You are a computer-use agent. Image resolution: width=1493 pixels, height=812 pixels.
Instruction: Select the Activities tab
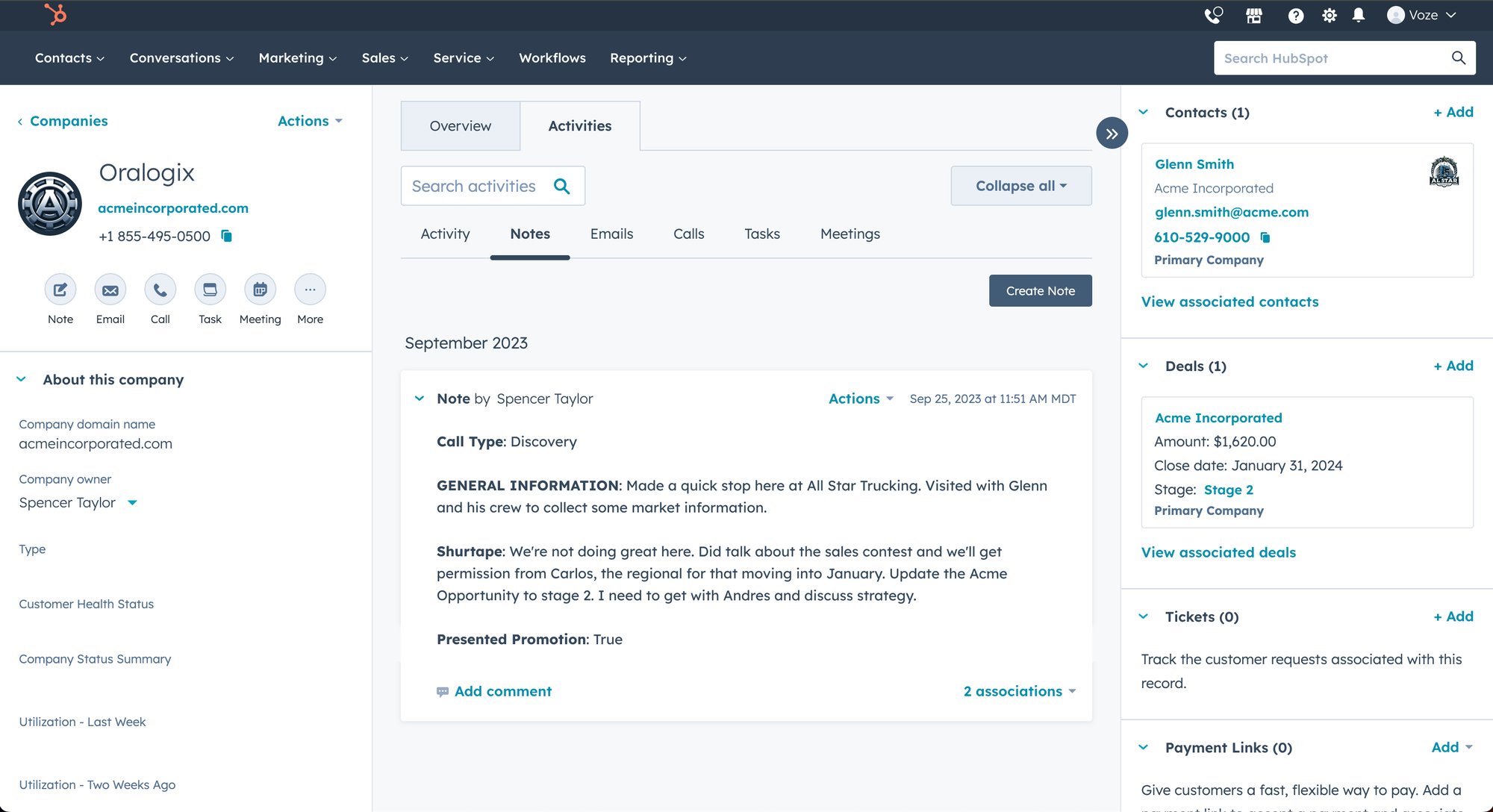point(580,126)
